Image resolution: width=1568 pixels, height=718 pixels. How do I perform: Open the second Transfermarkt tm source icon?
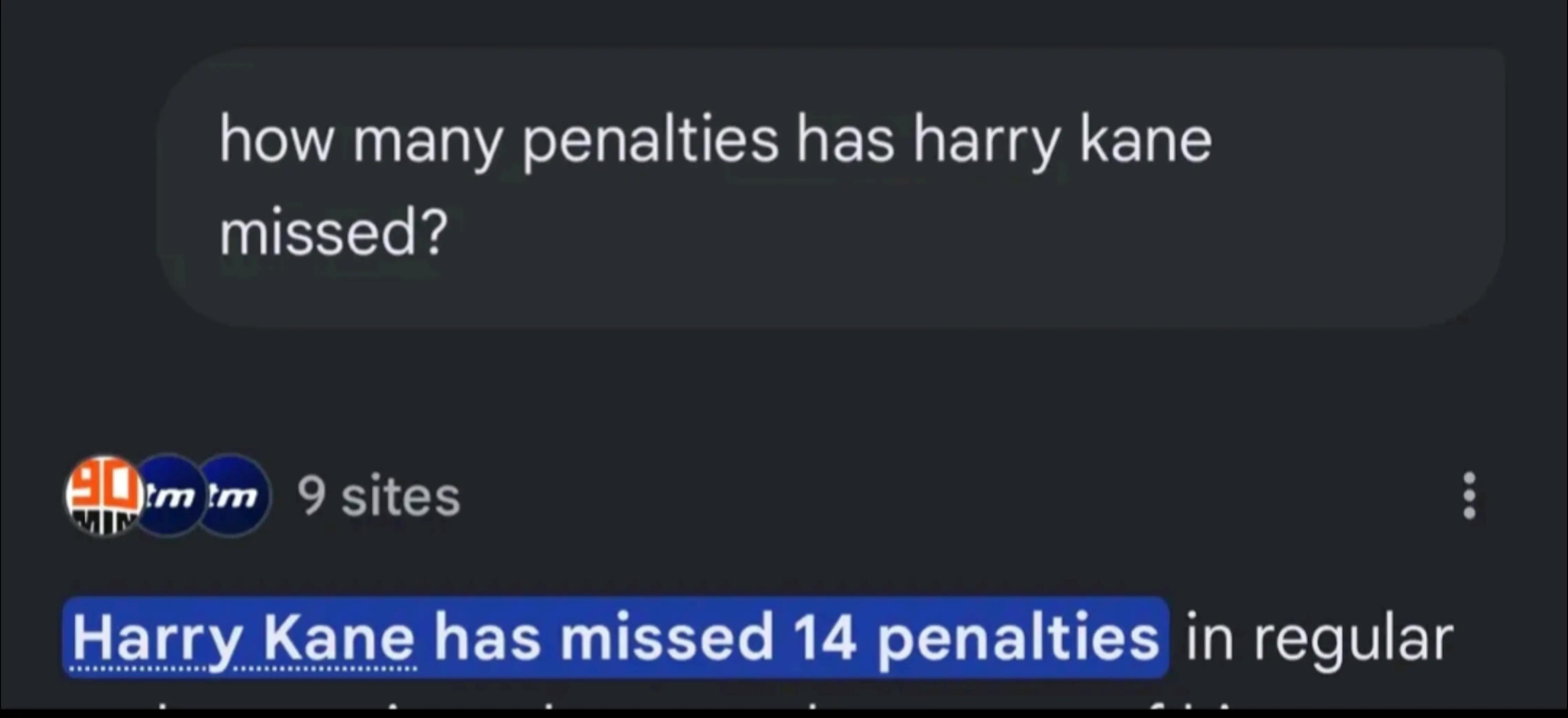click(234, 496)
